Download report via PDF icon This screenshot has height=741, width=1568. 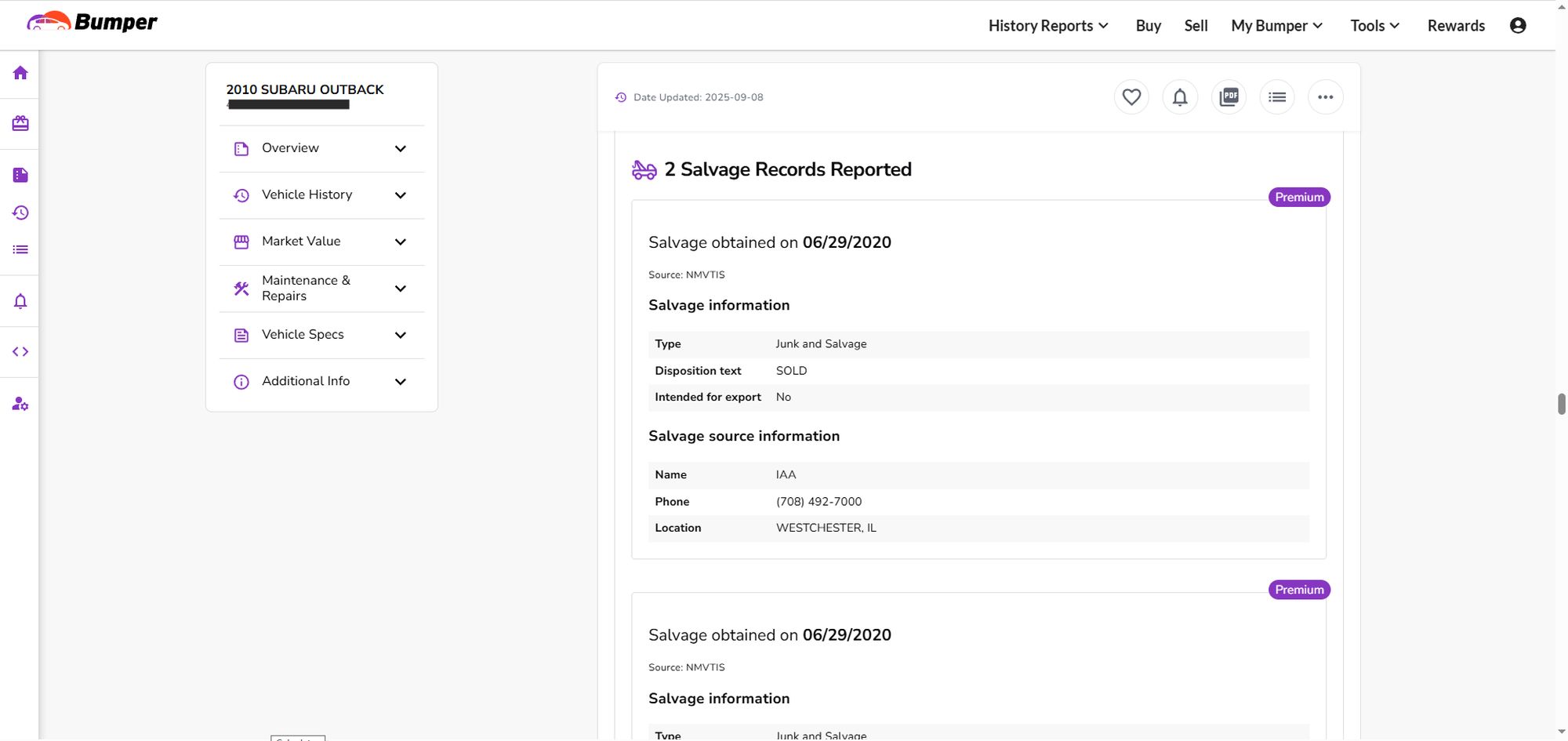pyautogui.click(x=1229, y=97)
